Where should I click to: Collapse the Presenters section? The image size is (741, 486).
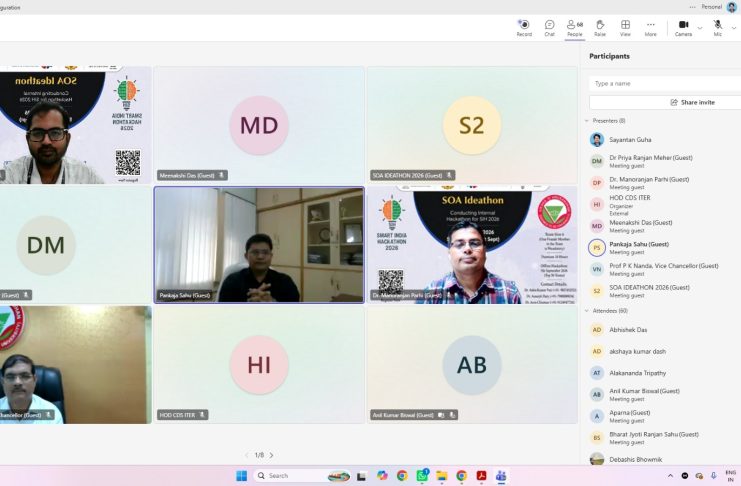coord(587,121)
